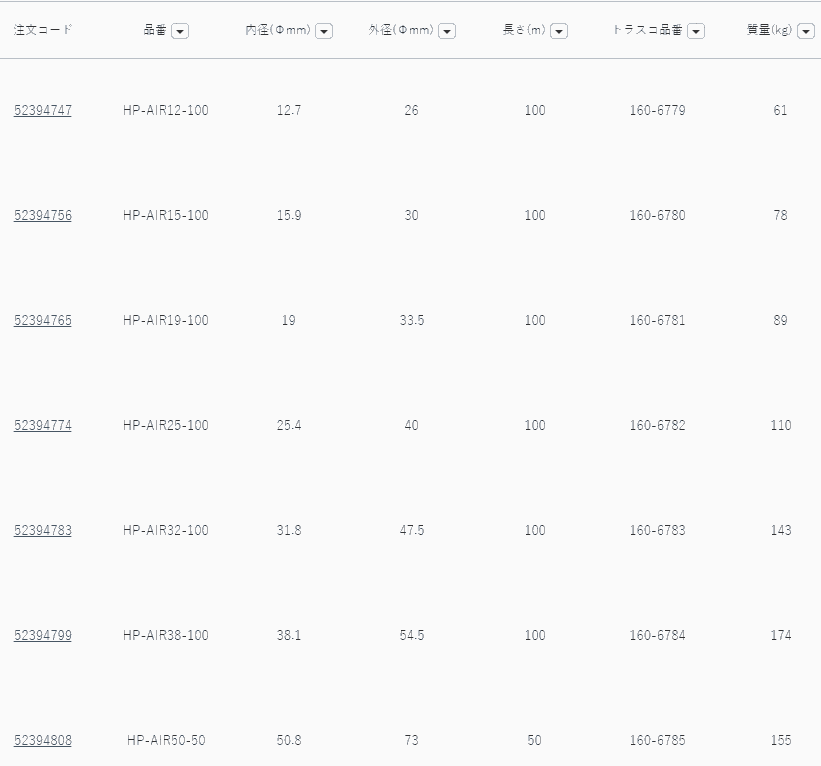Click part number HP-AIR50-50 cell
The image size is (821, 766).
click(x=166, y=740)
